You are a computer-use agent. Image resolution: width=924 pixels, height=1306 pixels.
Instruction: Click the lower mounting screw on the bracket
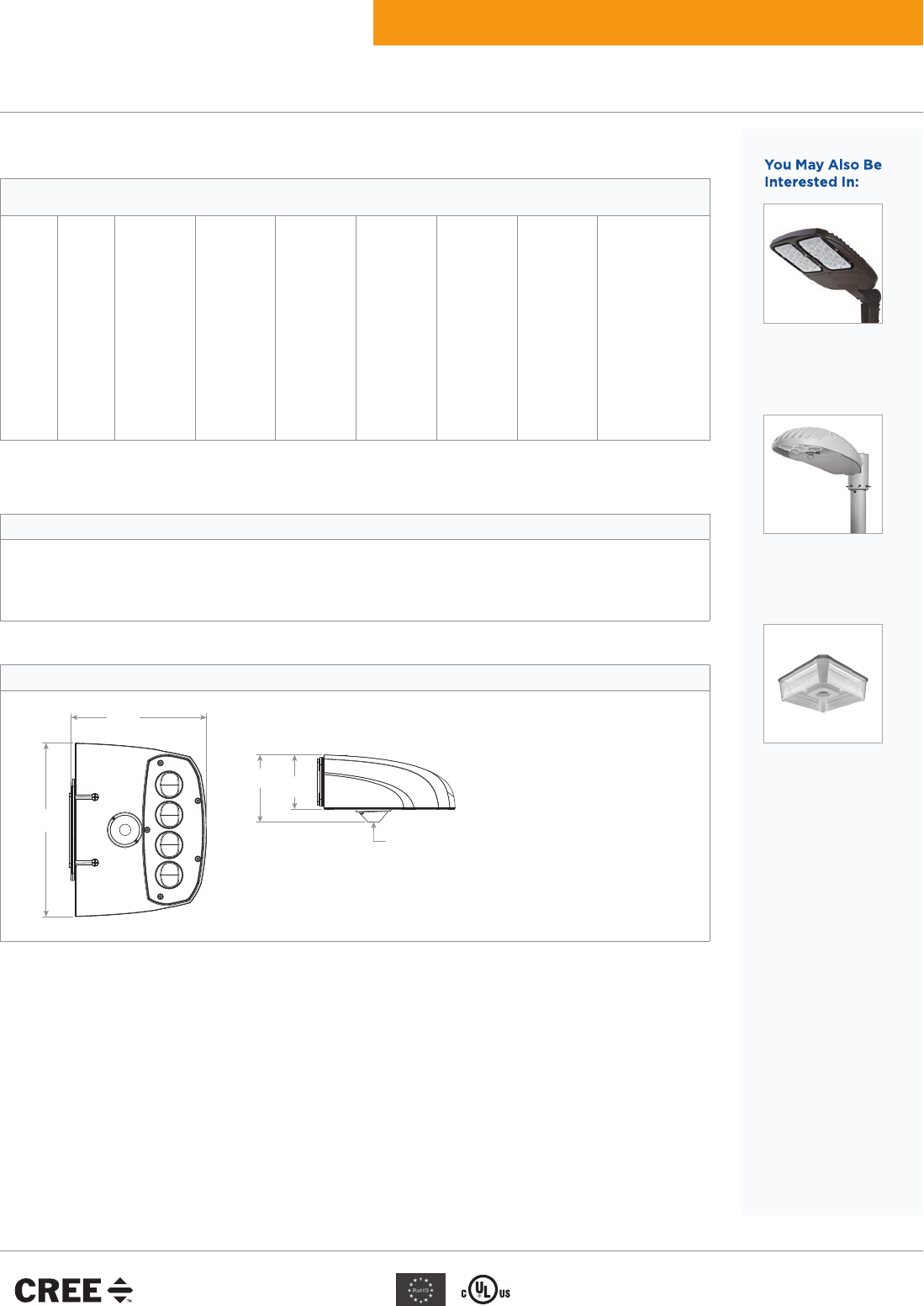[x=95, y=863]
